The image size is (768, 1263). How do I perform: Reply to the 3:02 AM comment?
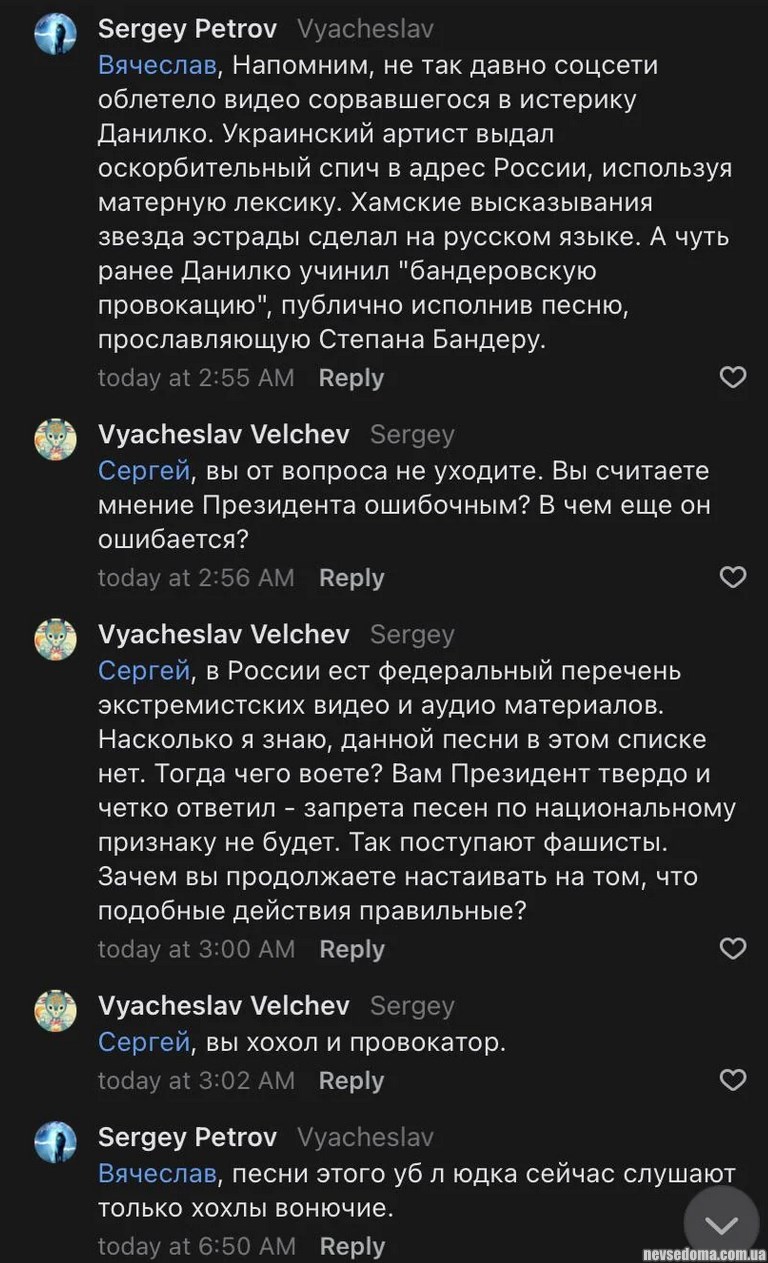[x=351, y=1081]
